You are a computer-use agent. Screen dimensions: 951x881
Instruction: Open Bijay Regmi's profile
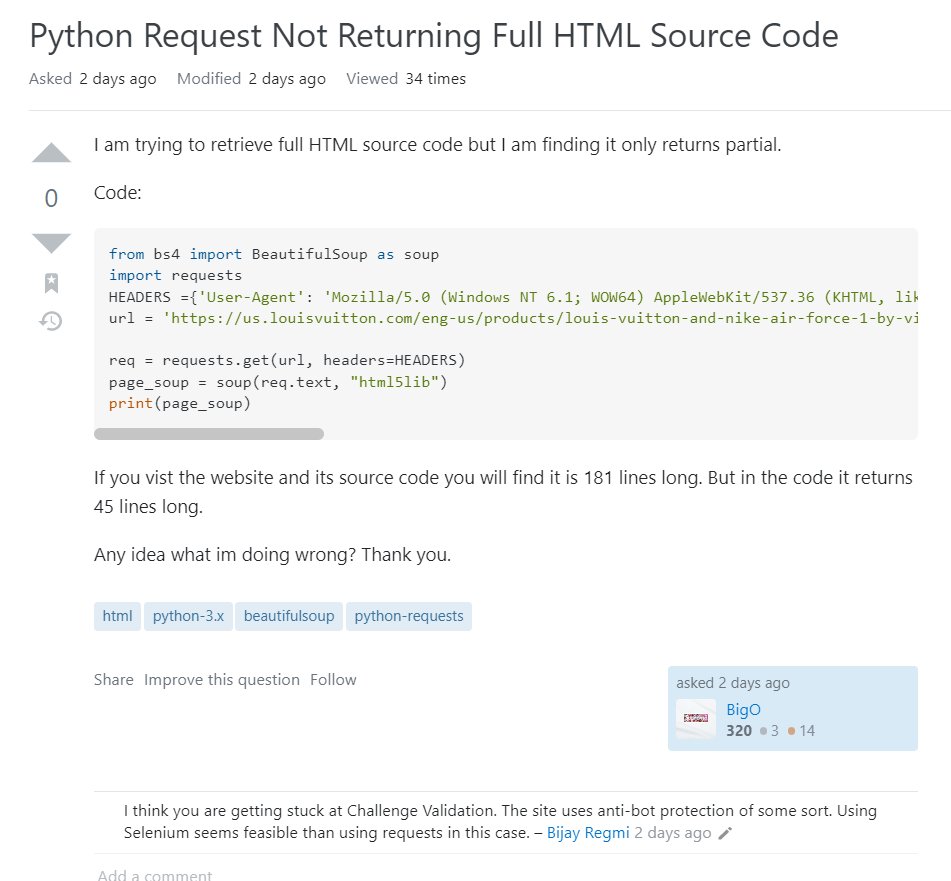click(588, 833)
